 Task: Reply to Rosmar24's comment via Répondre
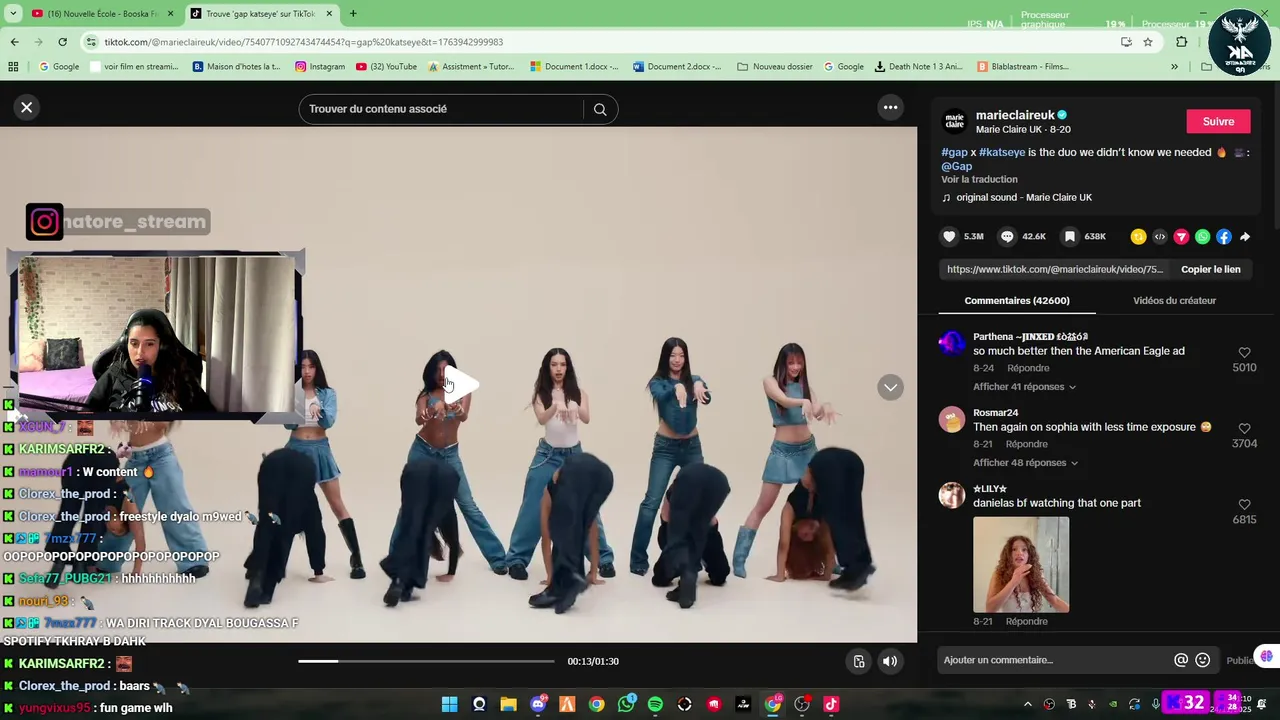[x=1027, y=444]
